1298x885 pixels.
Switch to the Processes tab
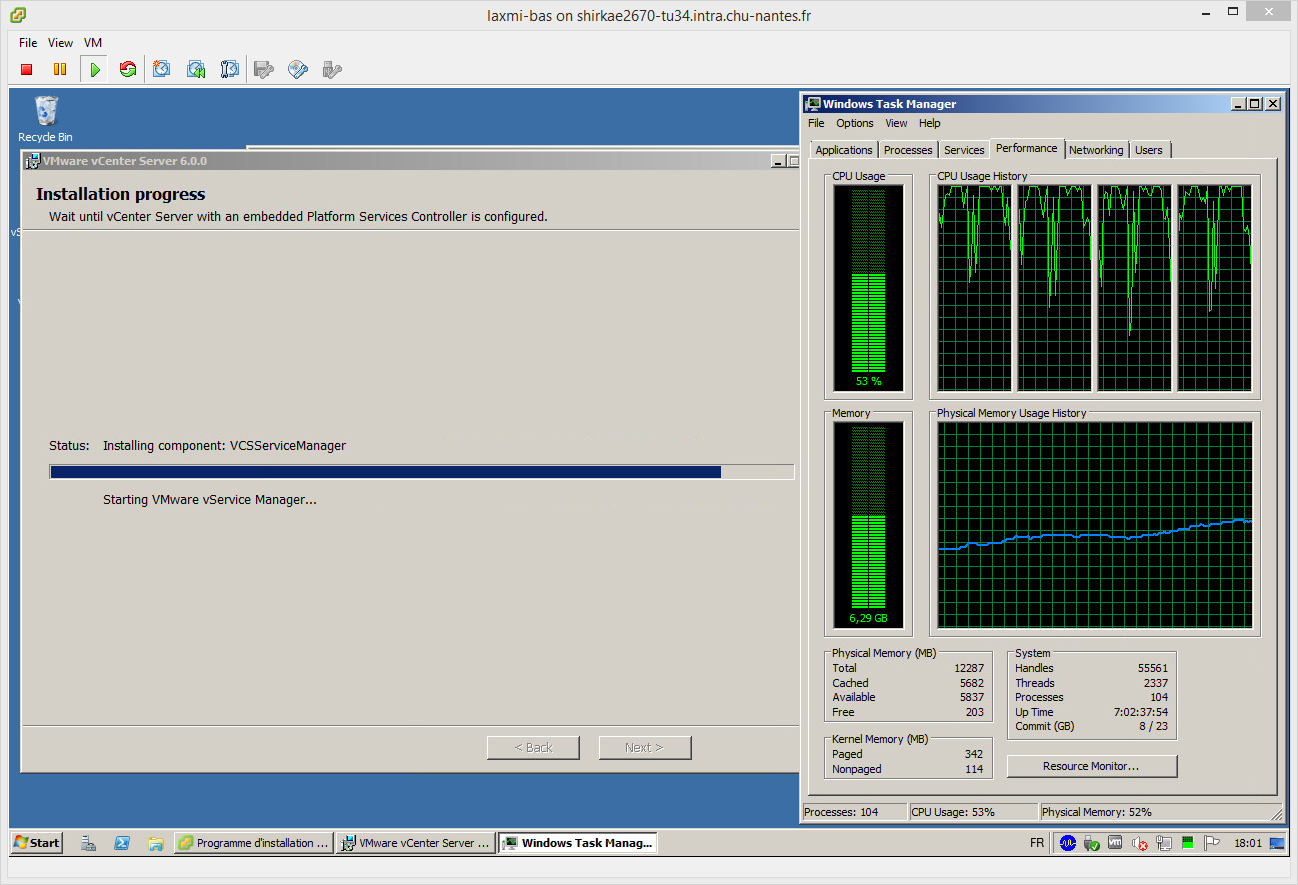click(x=908, y=150)
